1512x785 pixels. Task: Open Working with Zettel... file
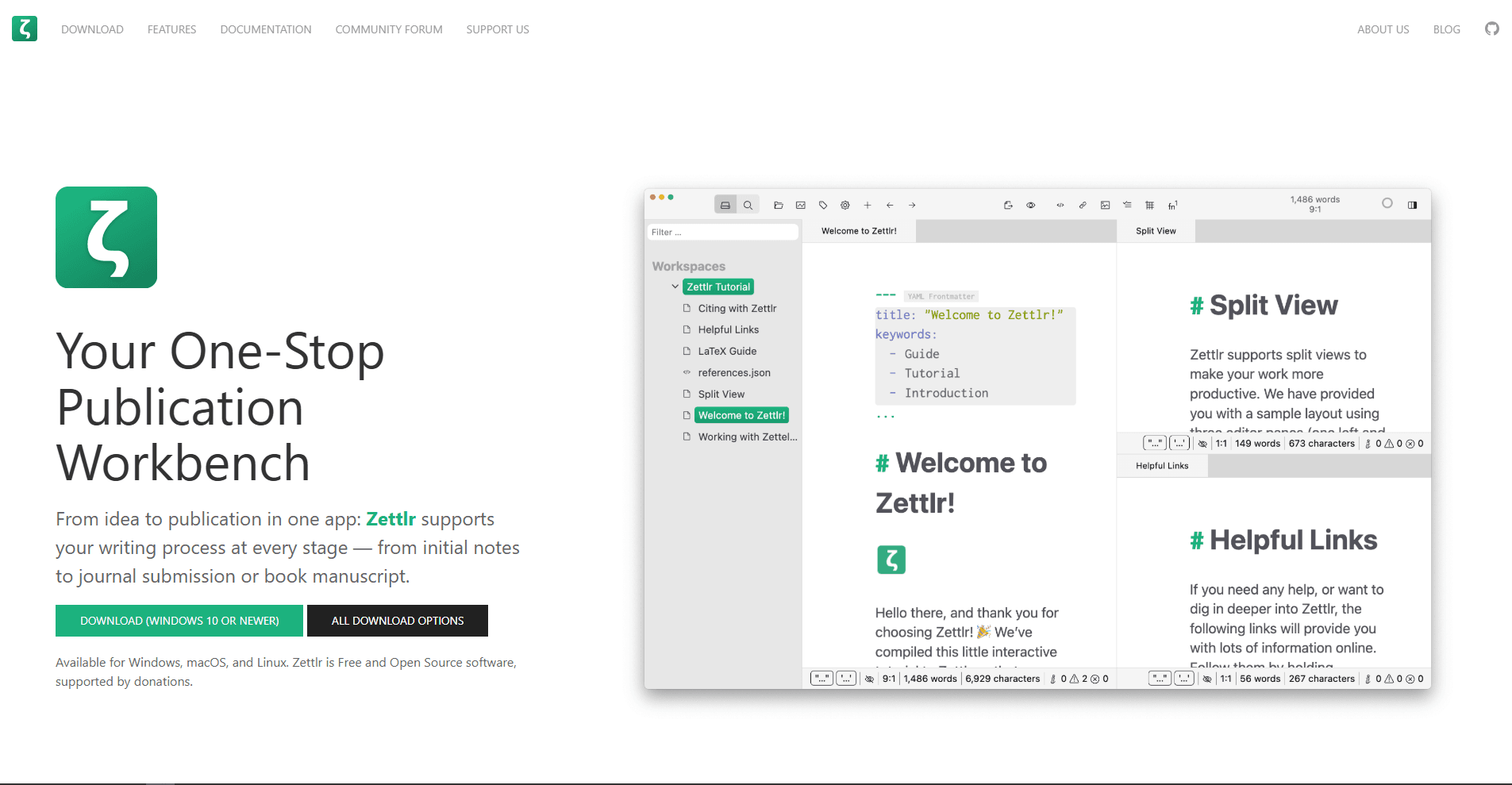[x=748, y=437]
